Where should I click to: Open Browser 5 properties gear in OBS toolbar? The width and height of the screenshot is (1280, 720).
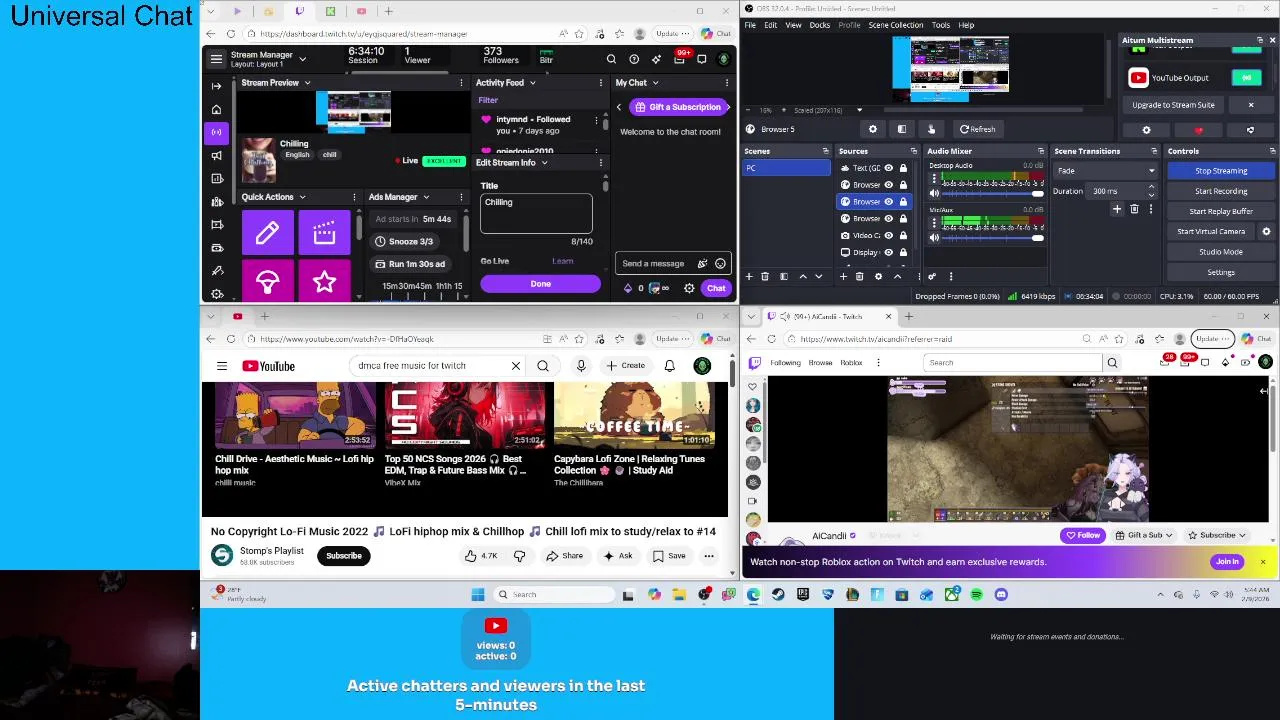873,129
